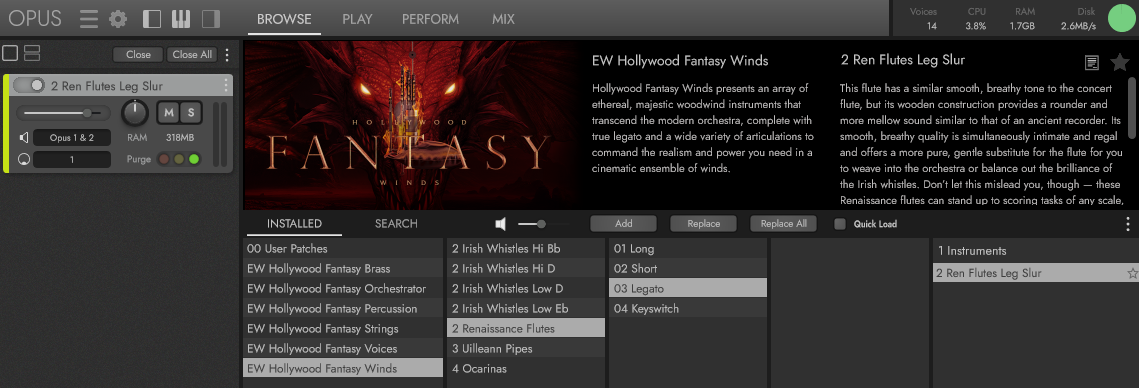
Task: Switch to the PERFORM tab
Action: (430, 19)
